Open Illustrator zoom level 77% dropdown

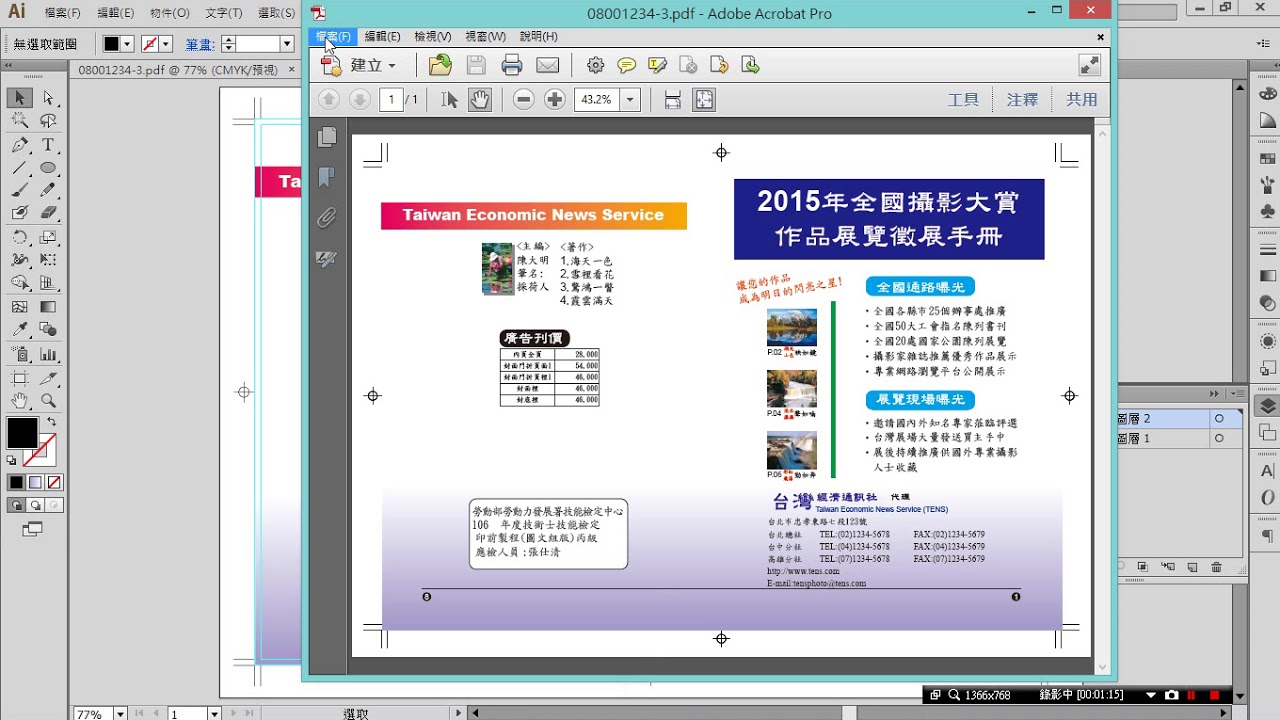point(120,714)
